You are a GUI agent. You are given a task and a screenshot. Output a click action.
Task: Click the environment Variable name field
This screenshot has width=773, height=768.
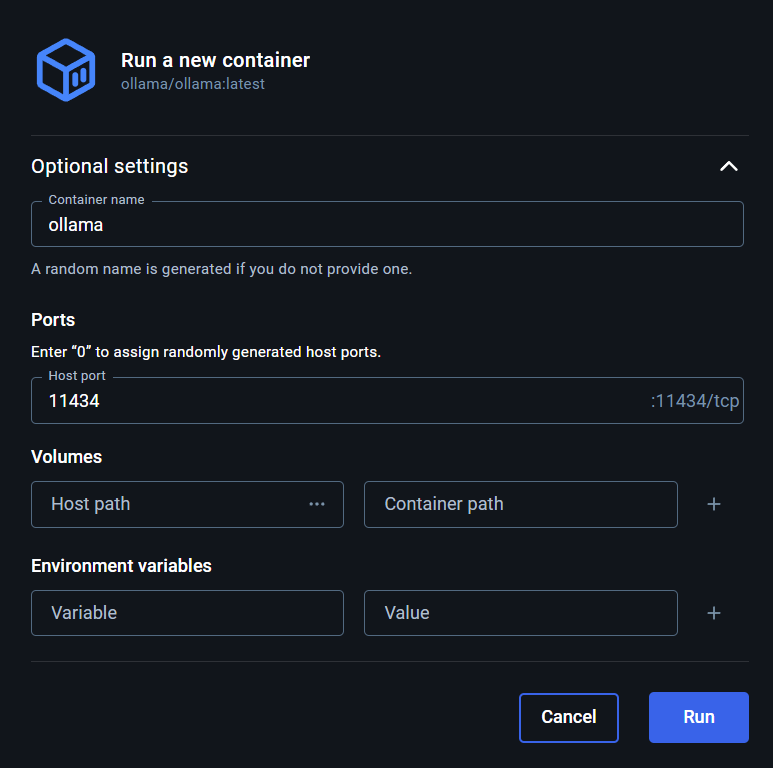click(187, 613)
